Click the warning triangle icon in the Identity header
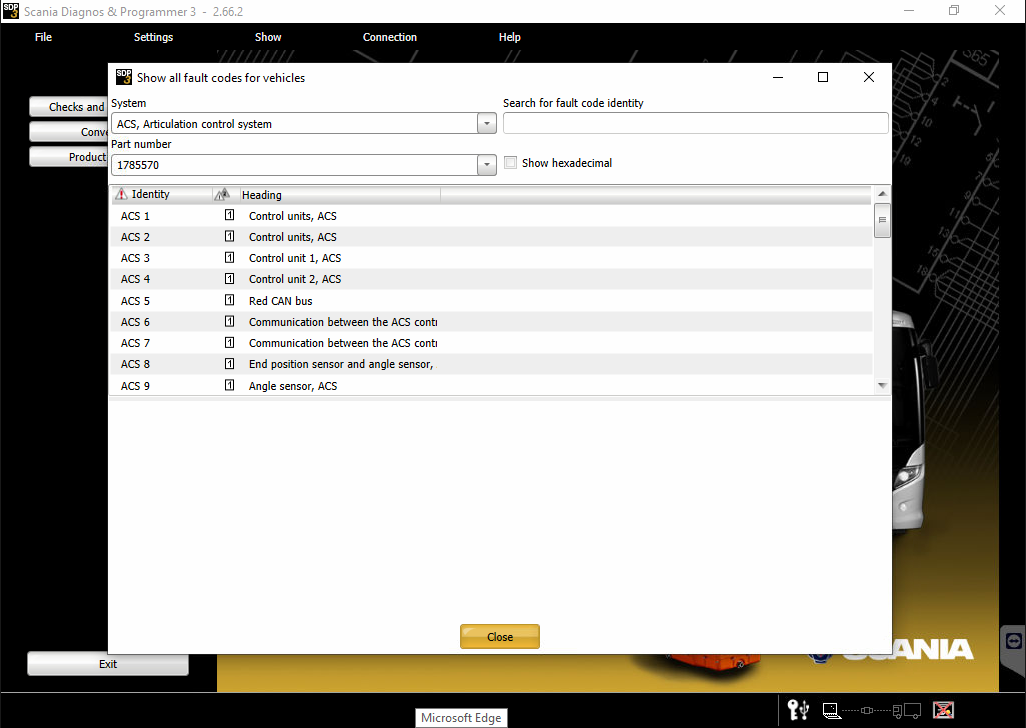 pyautogui.click(x=121, y=194)
